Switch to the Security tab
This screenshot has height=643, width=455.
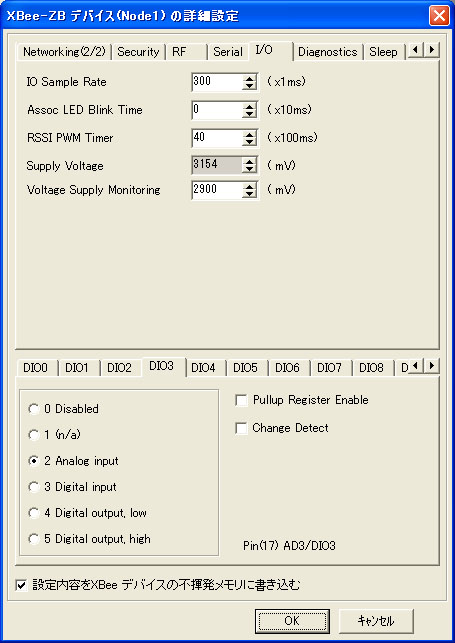(x=138, y=52)
